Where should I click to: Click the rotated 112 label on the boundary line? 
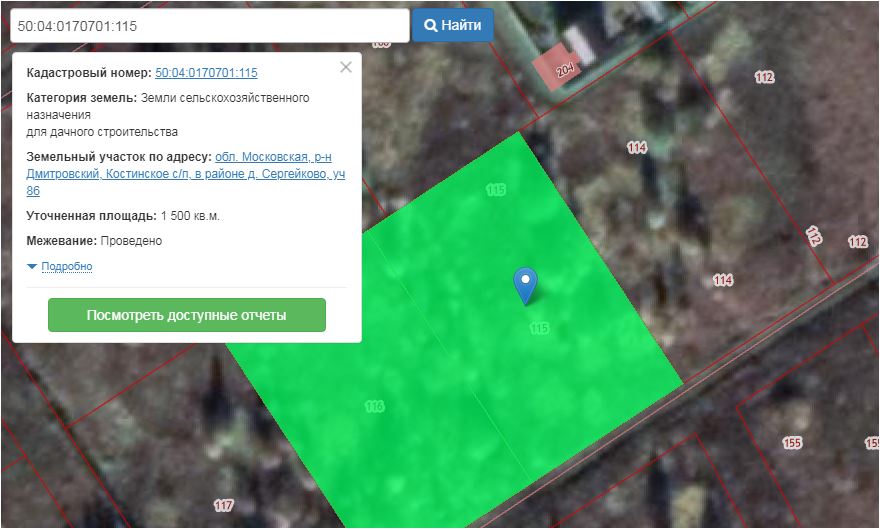[813, 236]
